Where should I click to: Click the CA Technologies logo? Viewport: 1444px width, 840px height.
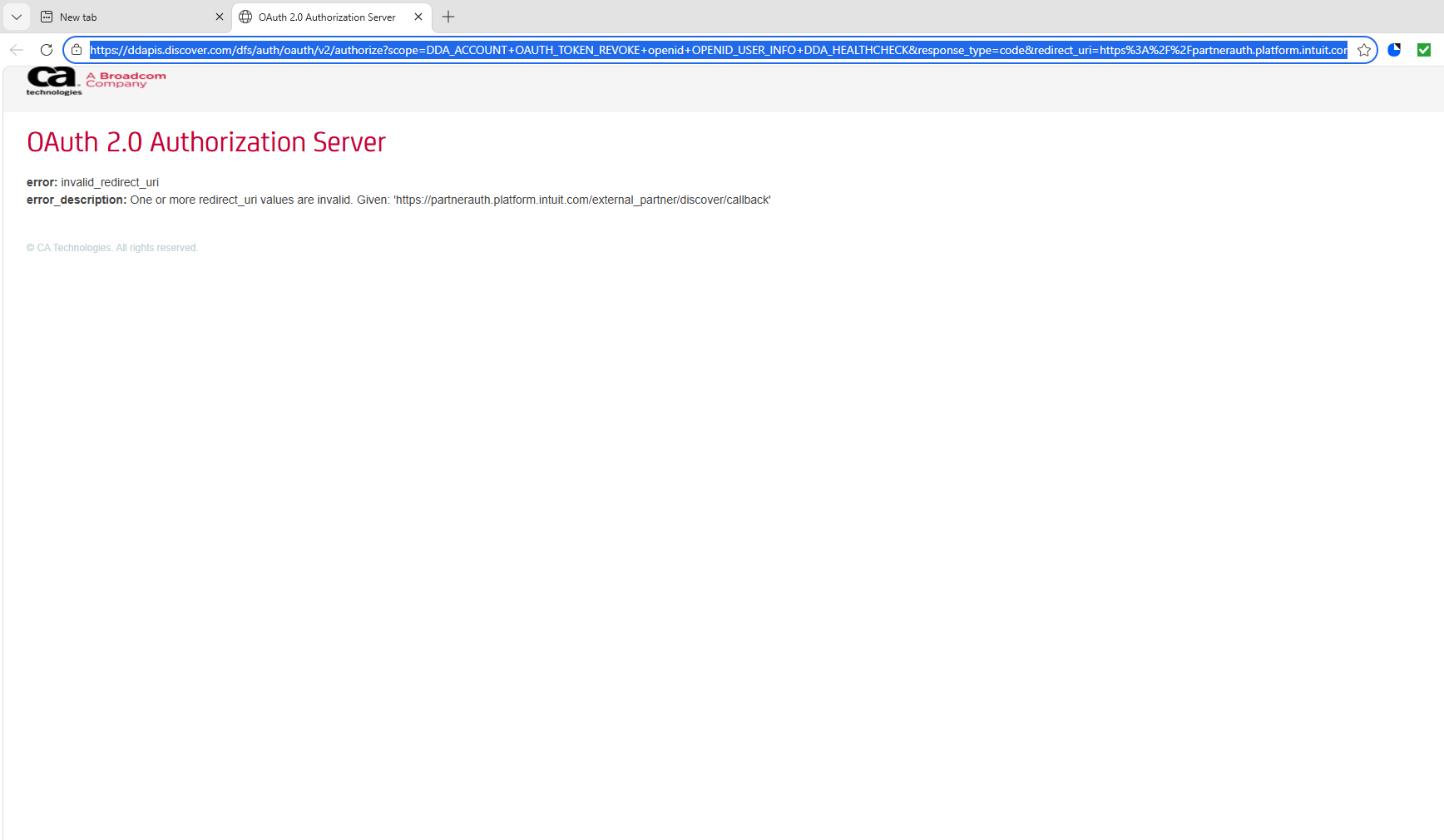click(x=54, y=81)
